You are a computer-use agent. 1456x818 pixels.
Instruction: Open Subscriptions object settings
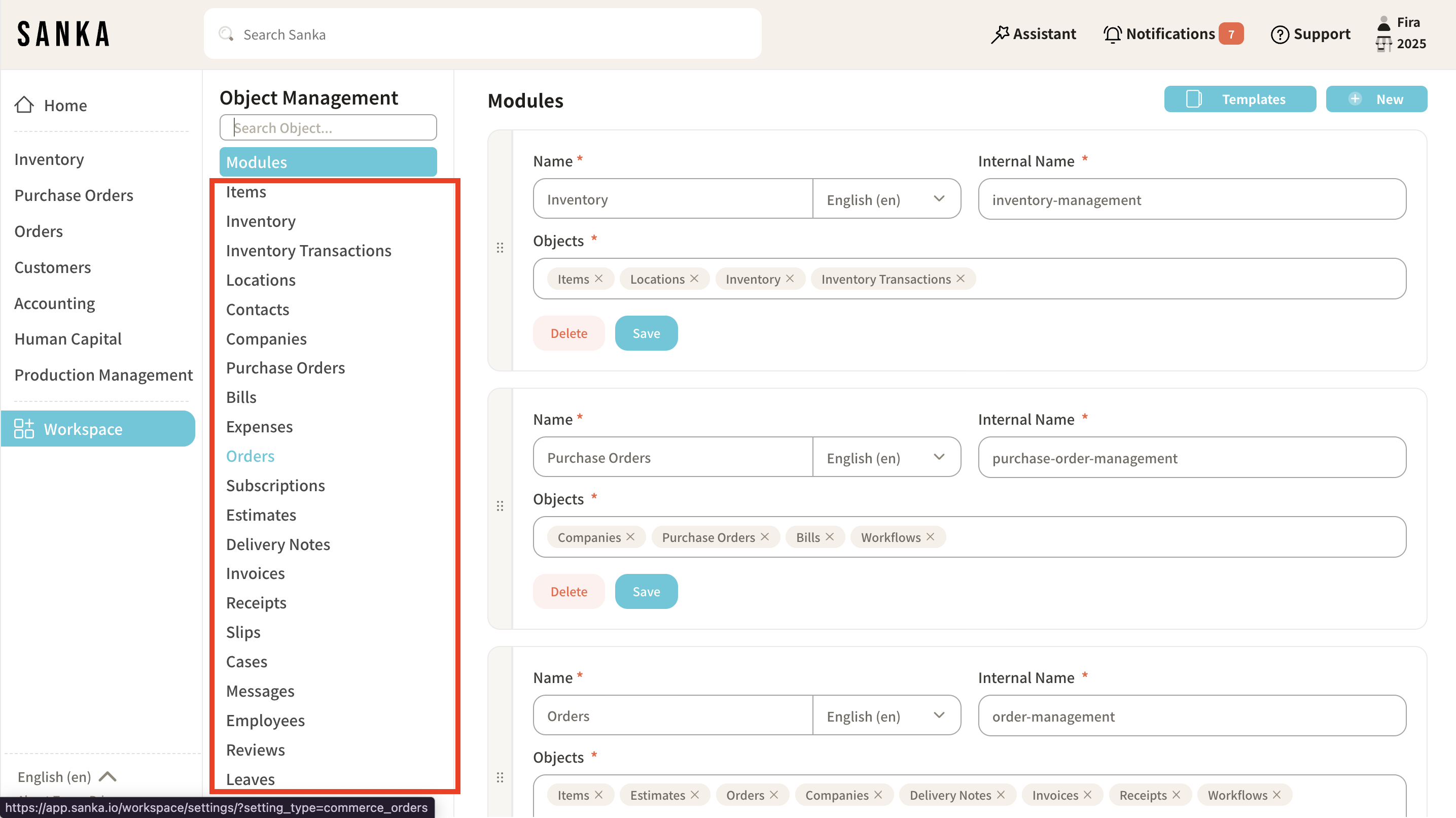pos(275,485)
